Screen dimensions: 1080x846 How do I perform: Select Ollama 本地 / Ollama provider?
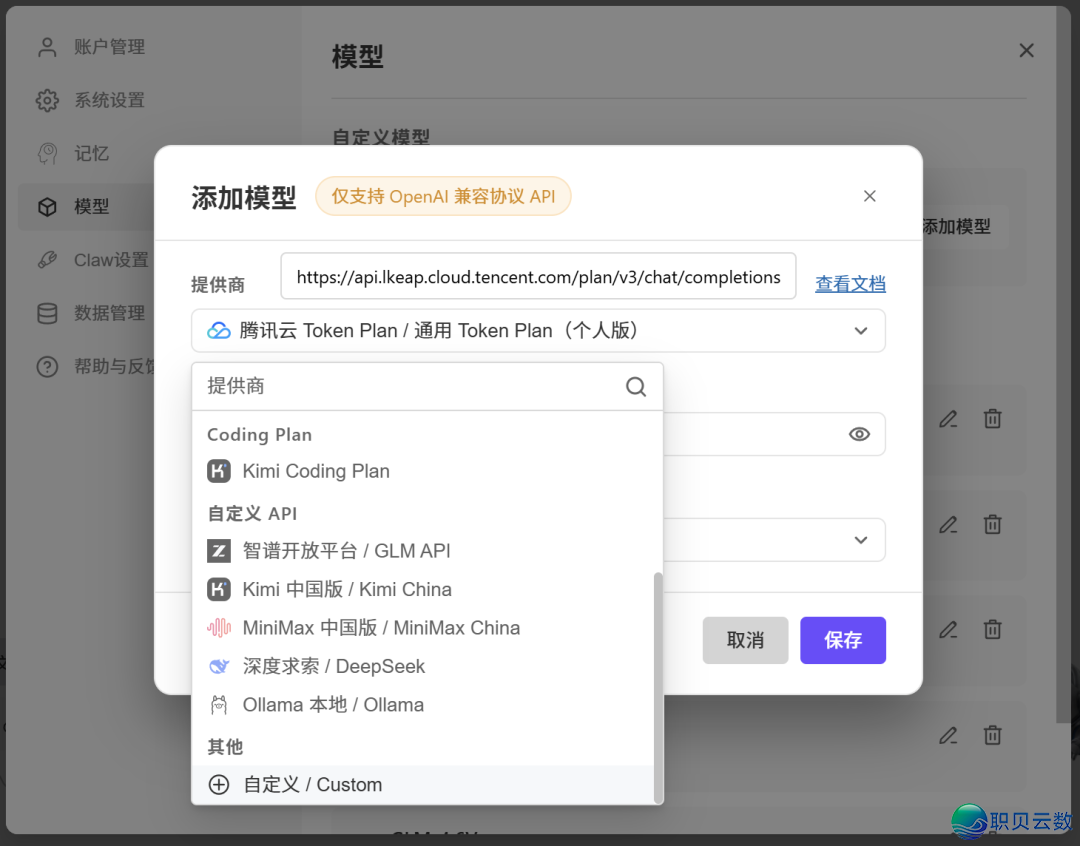[x=423, y=705]
